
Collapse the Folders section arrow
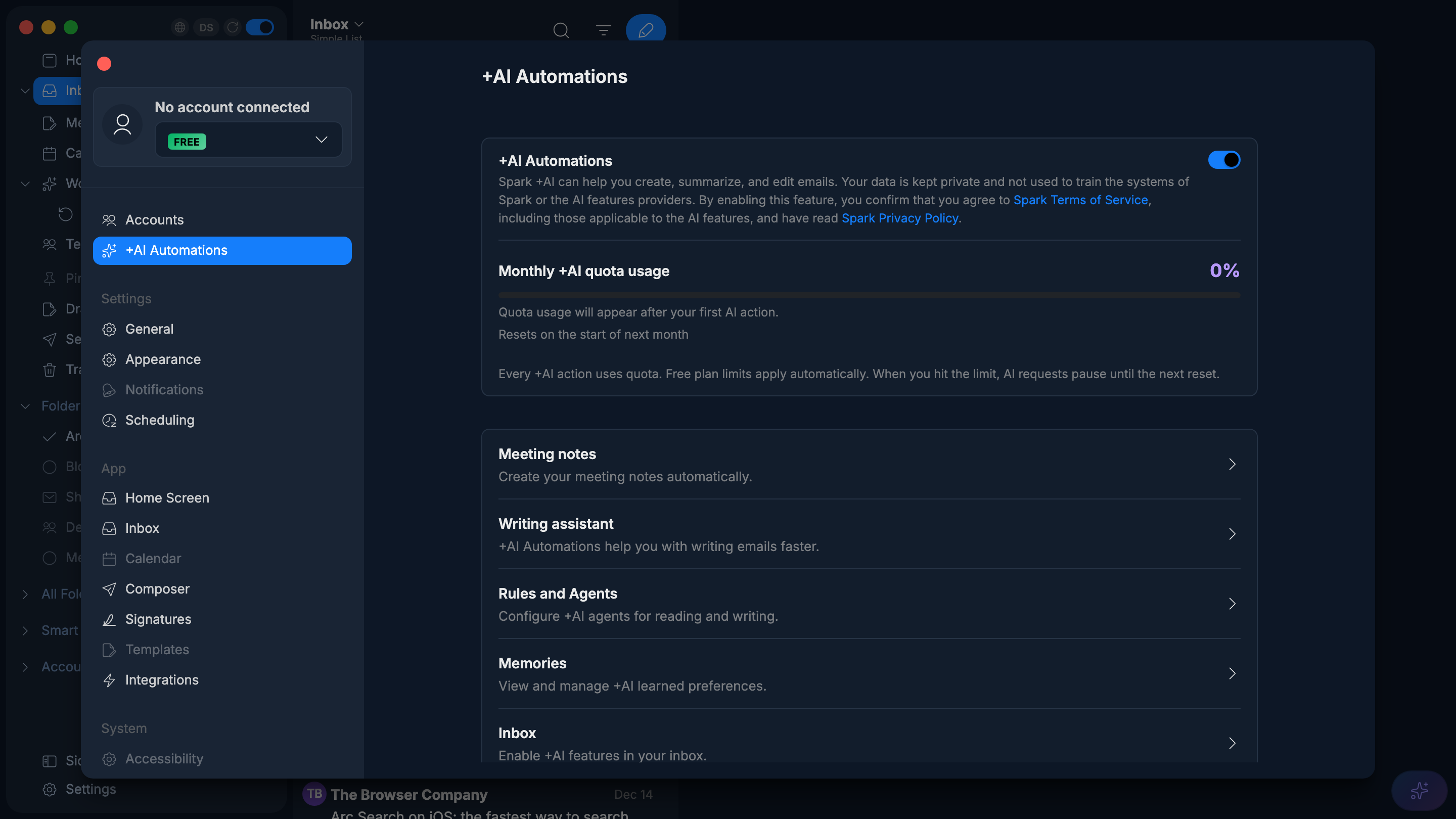point(25,406)
